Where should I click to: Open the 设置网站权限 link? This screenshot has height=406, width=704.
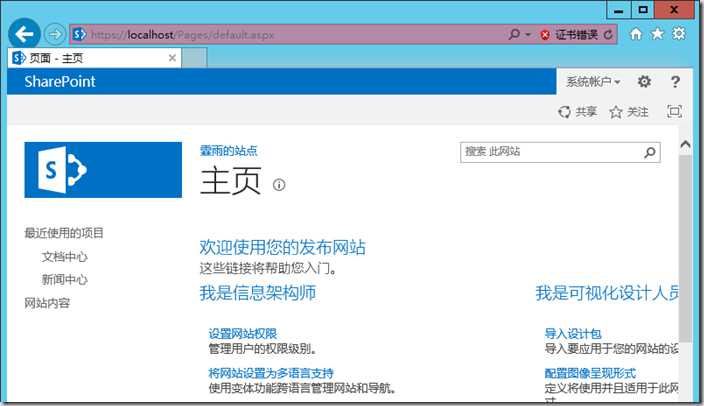click(243, 334)
